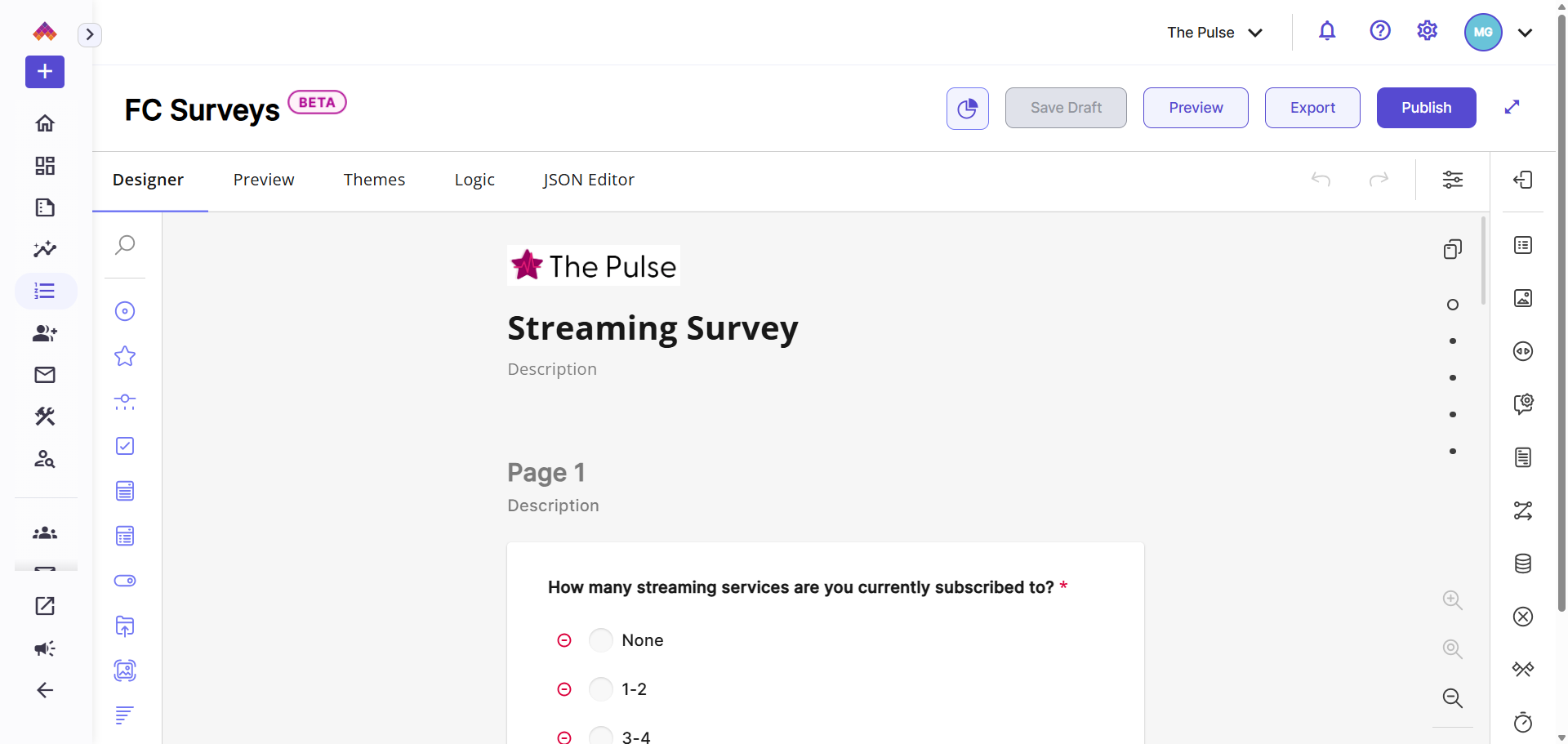Open the help question mark icon
Screen dimensions: 1568x744
click(x=1379, y=31)
